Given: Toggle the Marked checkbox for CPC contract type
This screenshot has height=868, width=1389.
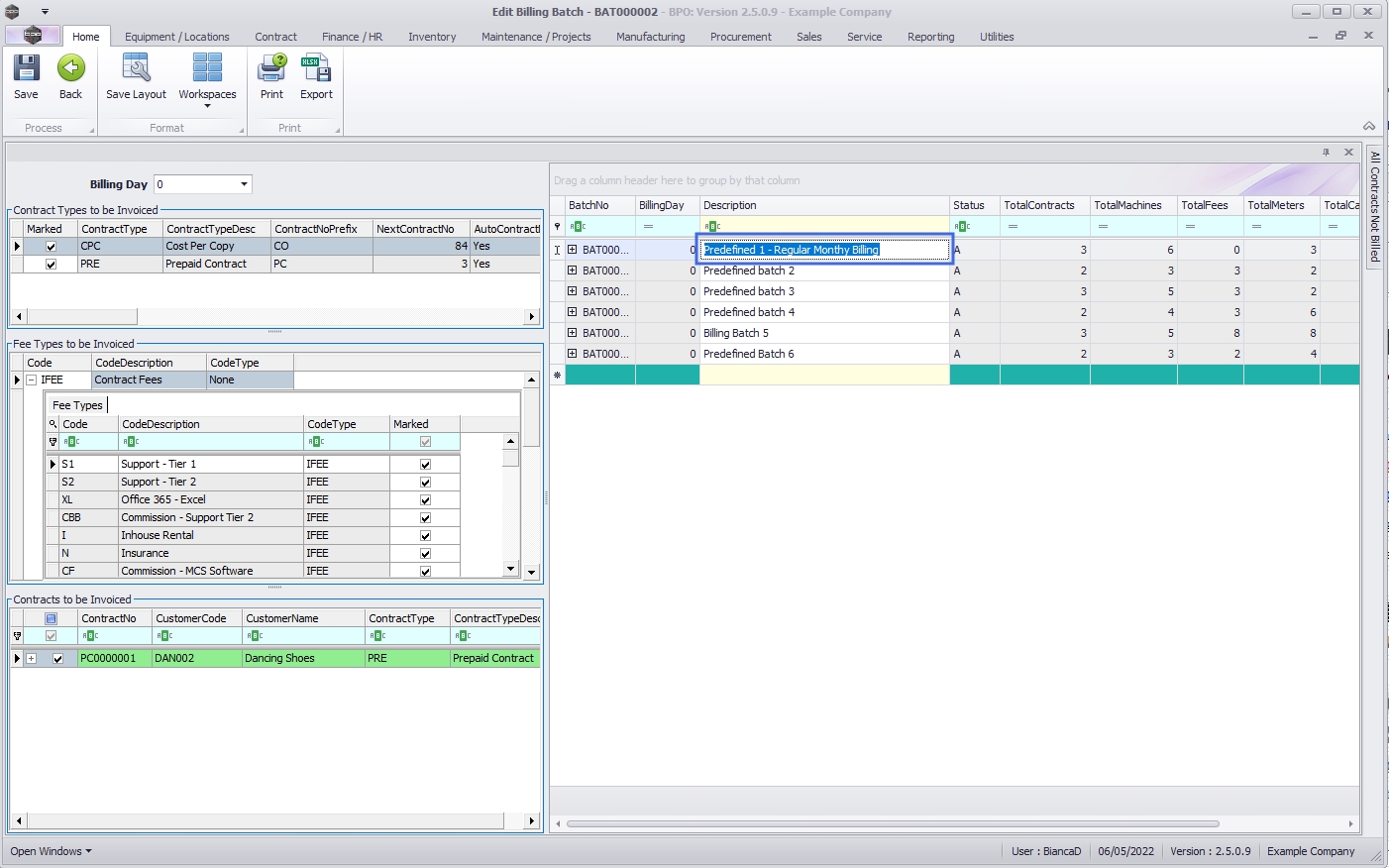Looking at the screenshot, I should (52, 247).
